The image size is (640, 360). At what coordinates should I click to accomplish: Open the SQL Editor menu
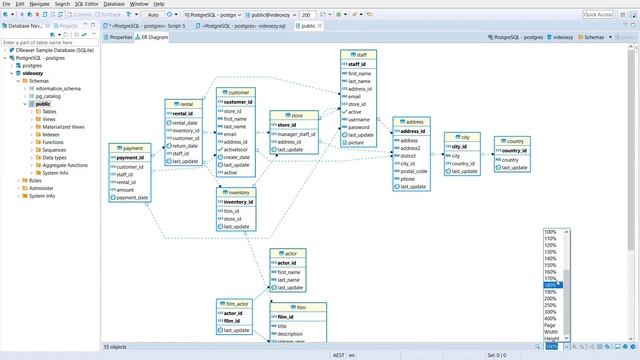(x=86, y=4)
